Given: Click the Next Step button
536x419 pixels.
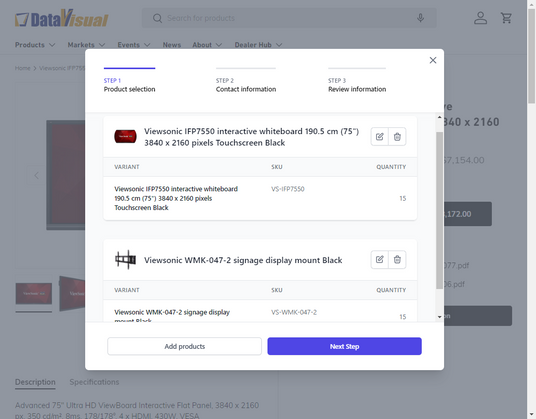Looking at the screenshot, I should click(x=344, y=346).
